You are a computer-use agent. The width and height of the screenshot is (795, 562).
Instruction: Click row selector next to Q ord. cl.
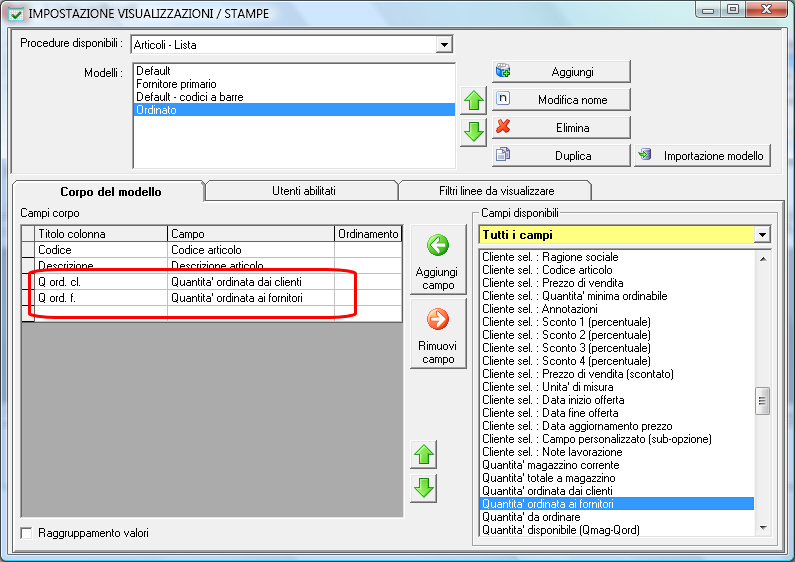coord(28,282)
